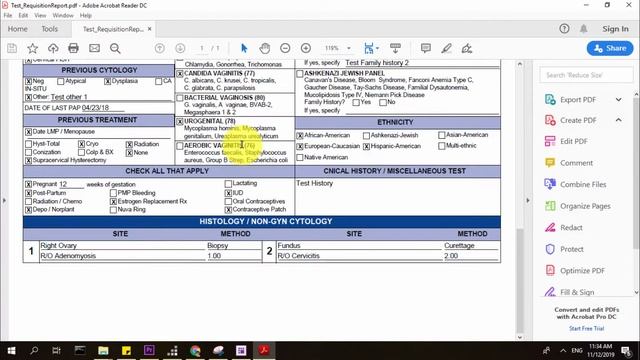Open Windows Start menu
This screenshot has width=640, height=360.
(x=11, y=350)
